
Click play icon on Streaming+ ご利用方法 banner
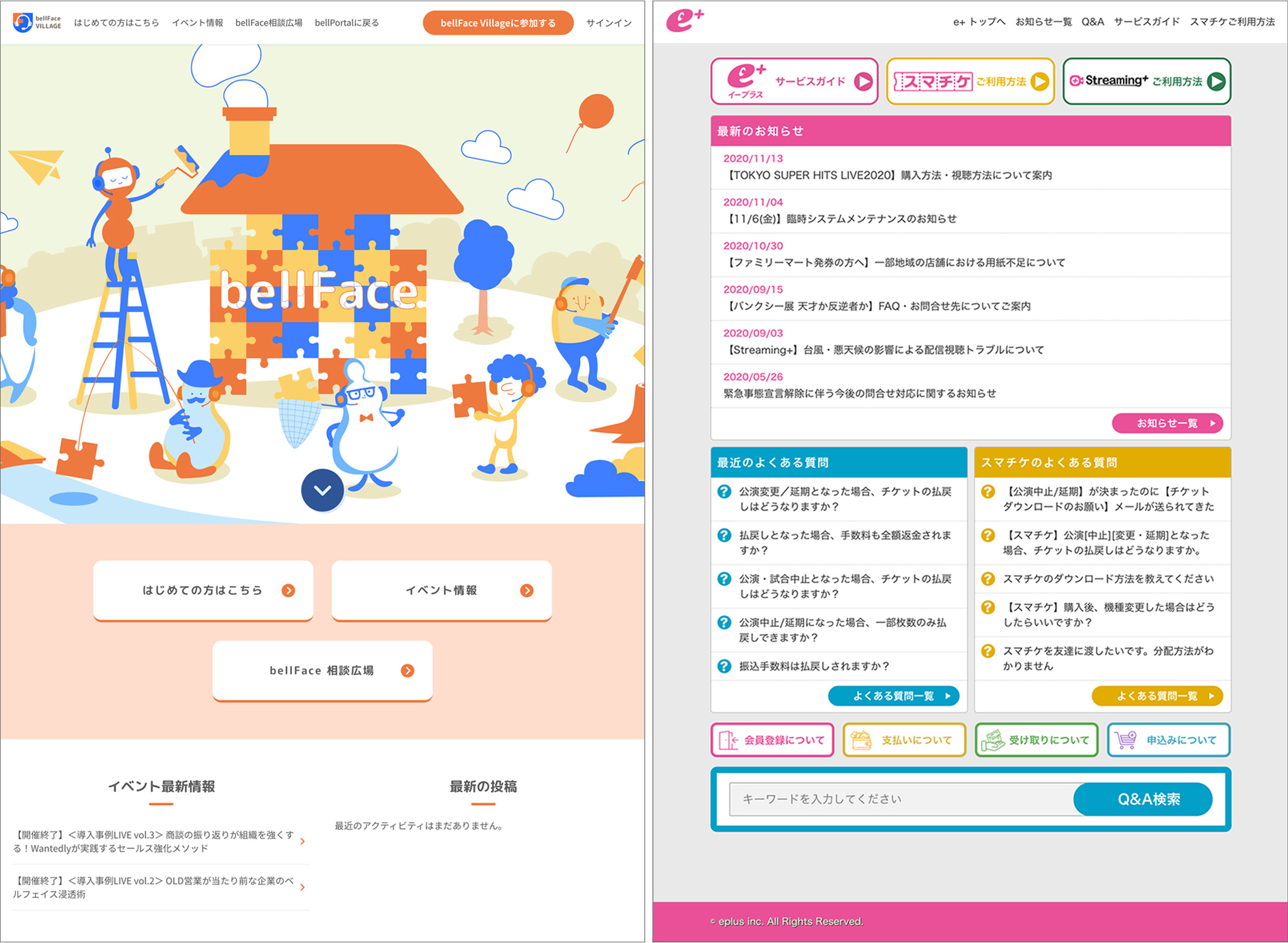[1216, 81]
